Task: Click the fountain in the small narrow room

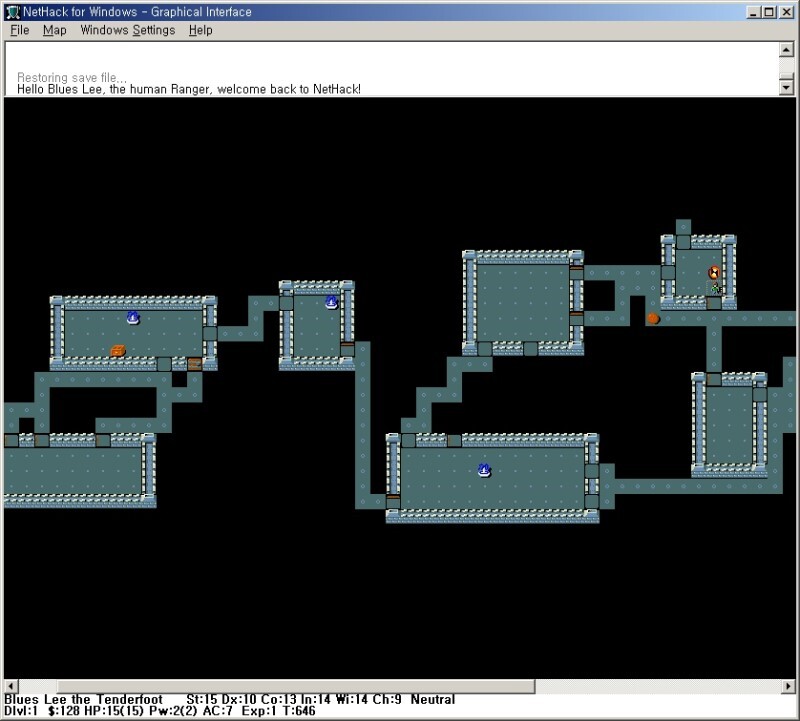Action: coord(332,302)
